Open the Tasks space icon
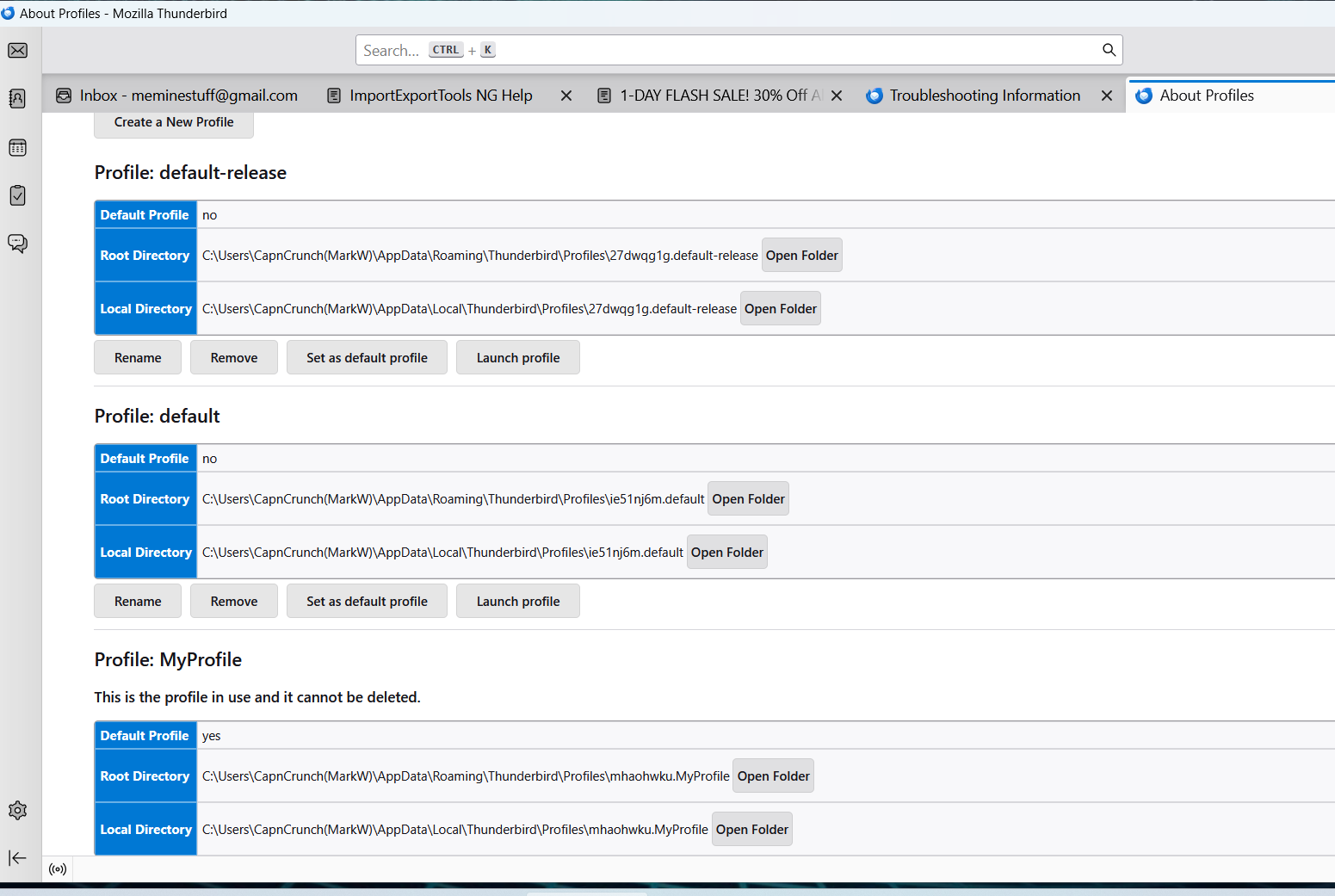This screenshot has width=1335, height=896. [17, 195]
